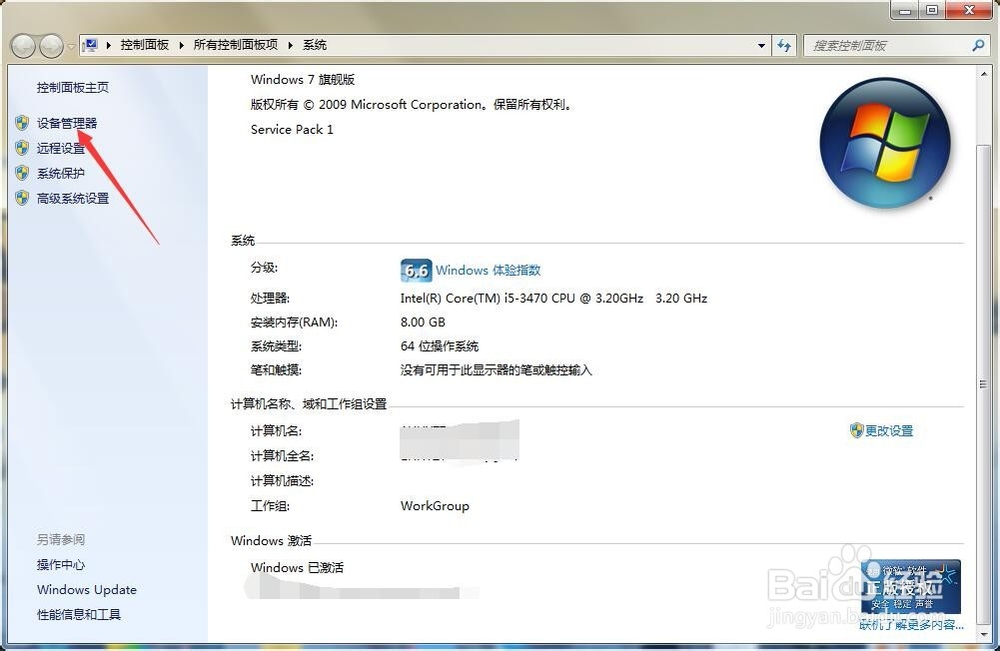Select 系统 breadcrumb in address bar
Viewport: 1000px width, 651px height.
coord(314,45)
